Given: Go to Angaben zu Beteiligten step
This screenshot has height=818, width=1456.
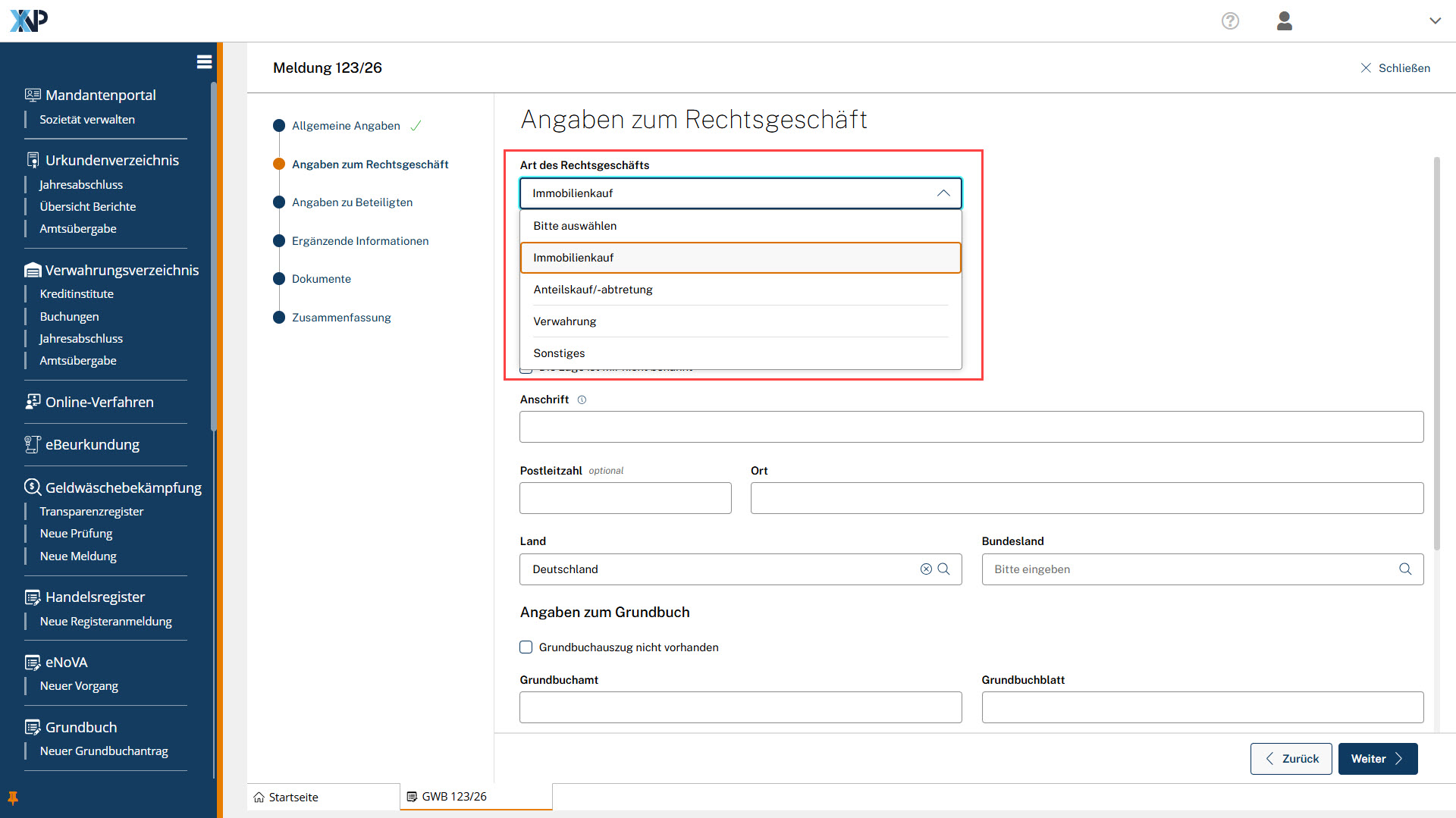Looking at the screenshot, I should point(352,202).
